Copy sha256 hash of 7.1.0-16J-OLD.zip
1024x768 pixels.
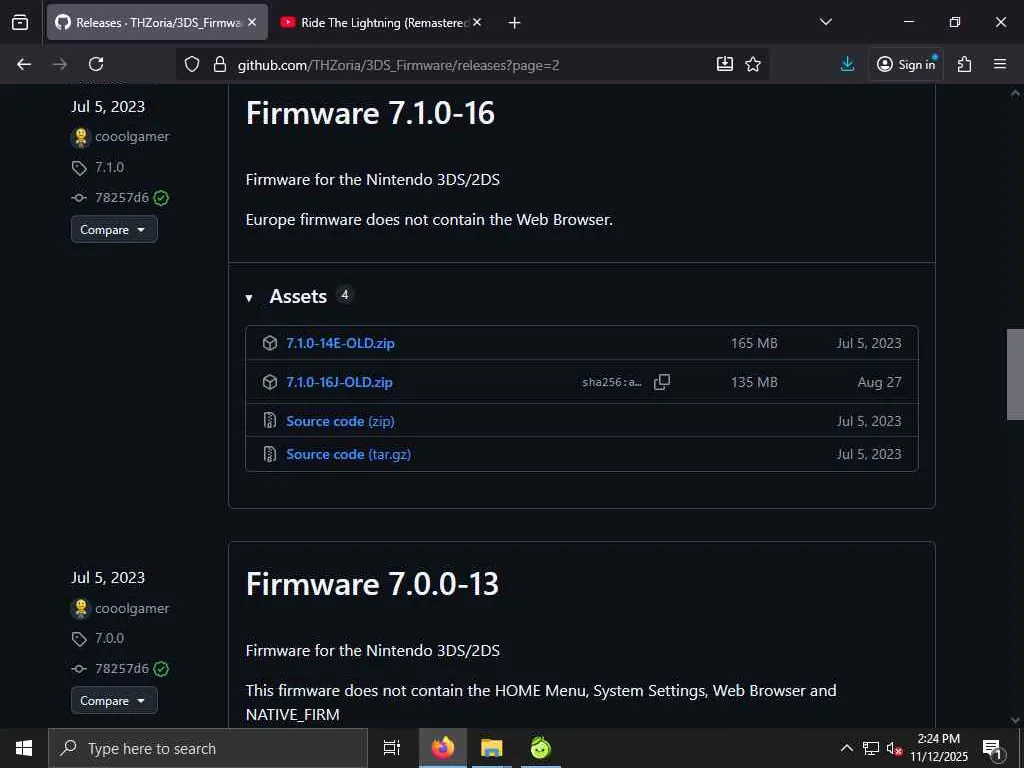point(662,382)
